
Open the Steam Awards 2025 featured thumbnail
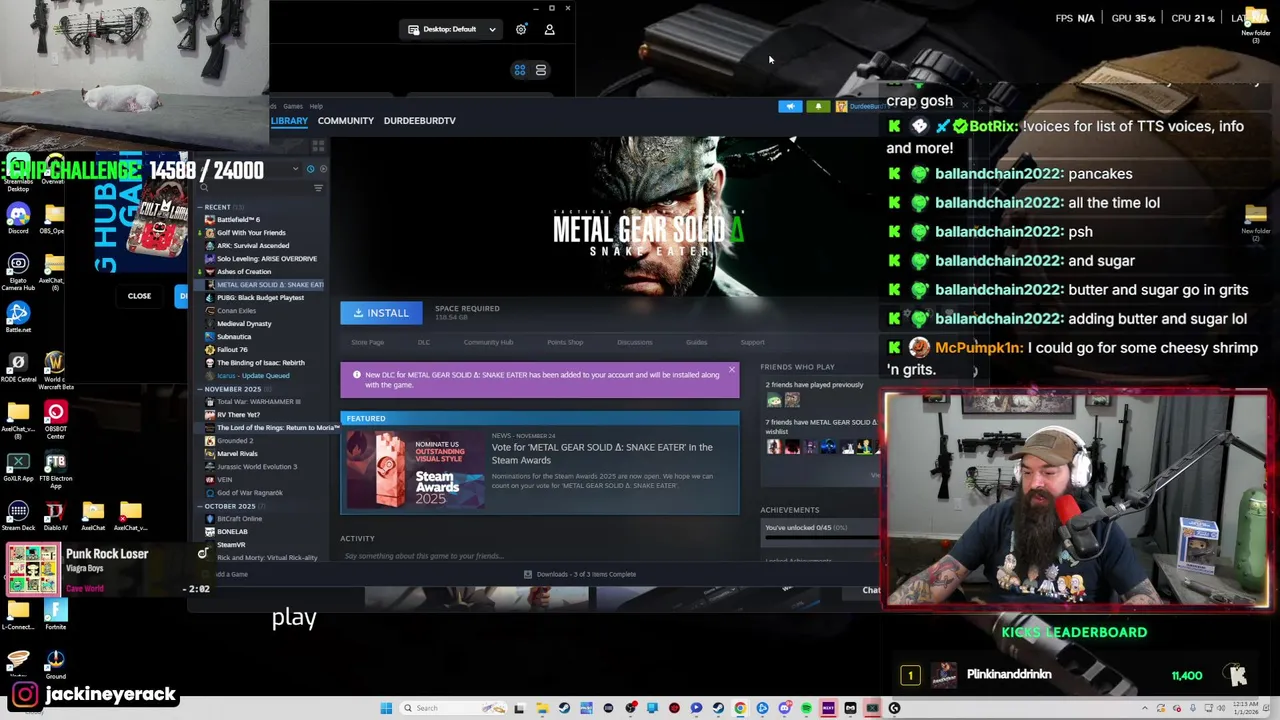point(414,469)
